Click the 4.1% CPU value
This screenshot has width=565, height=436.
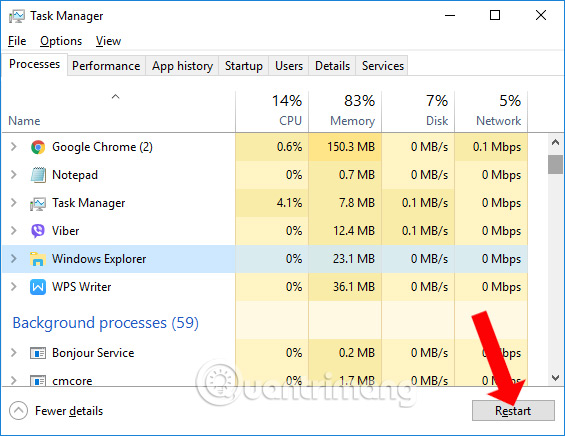(289, 203)
